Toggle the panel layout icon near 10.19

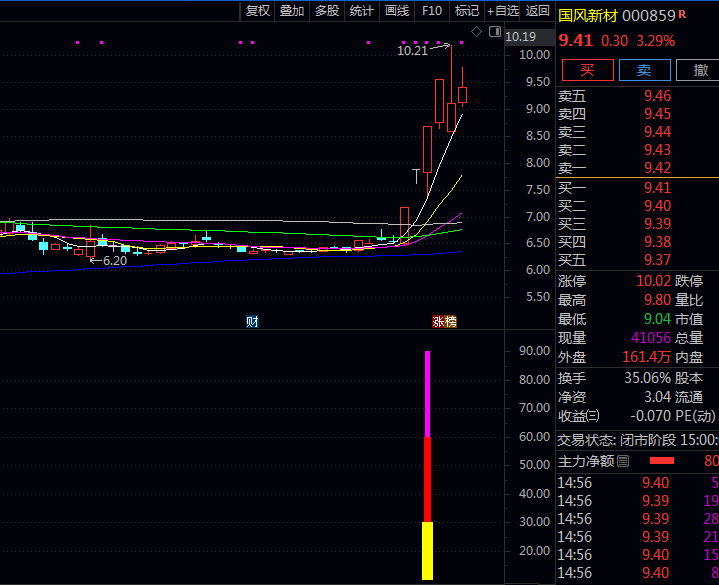click(x=495, y=32)
